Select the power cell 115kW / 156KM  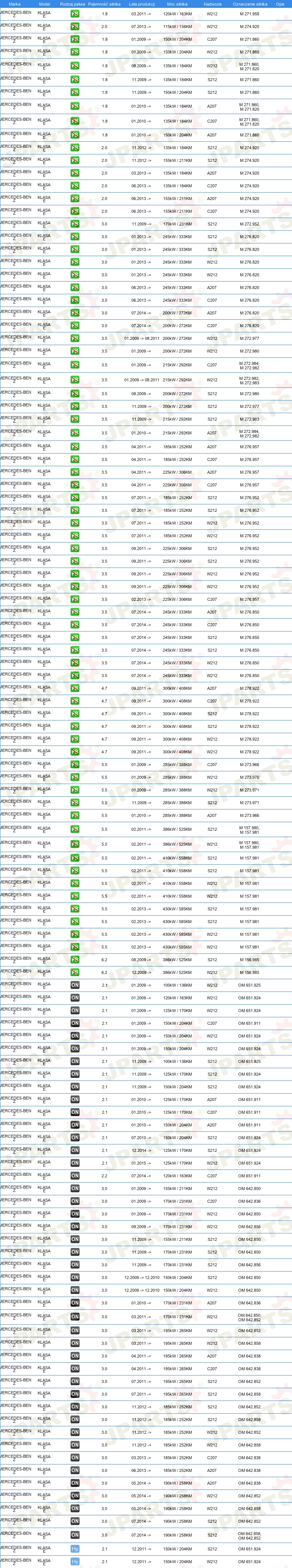(x=177, y=27)
